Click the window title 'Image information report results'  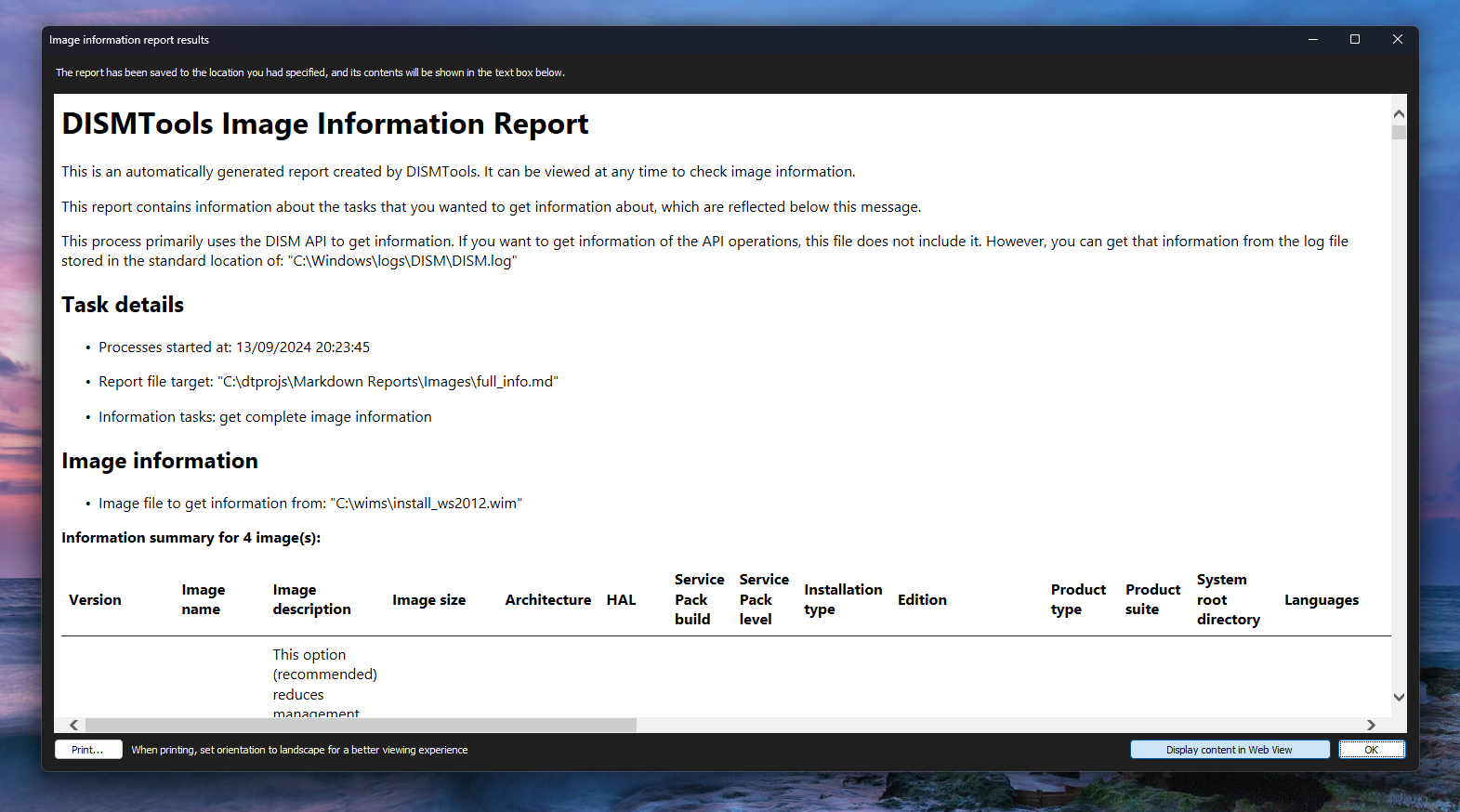[x=129, y=40]
